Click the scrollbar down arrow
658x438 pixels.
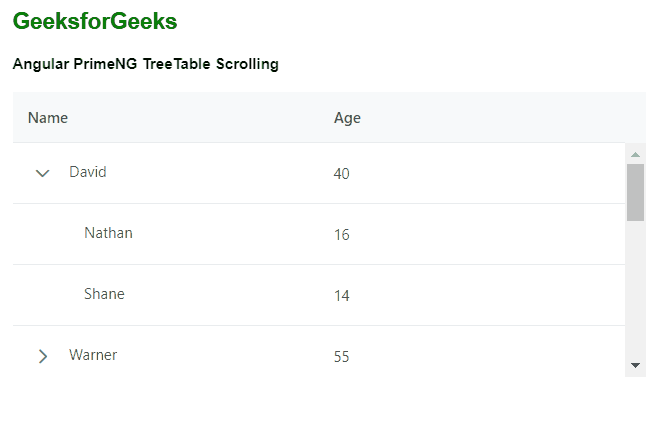pyautogui.click(x=635, y=365)
